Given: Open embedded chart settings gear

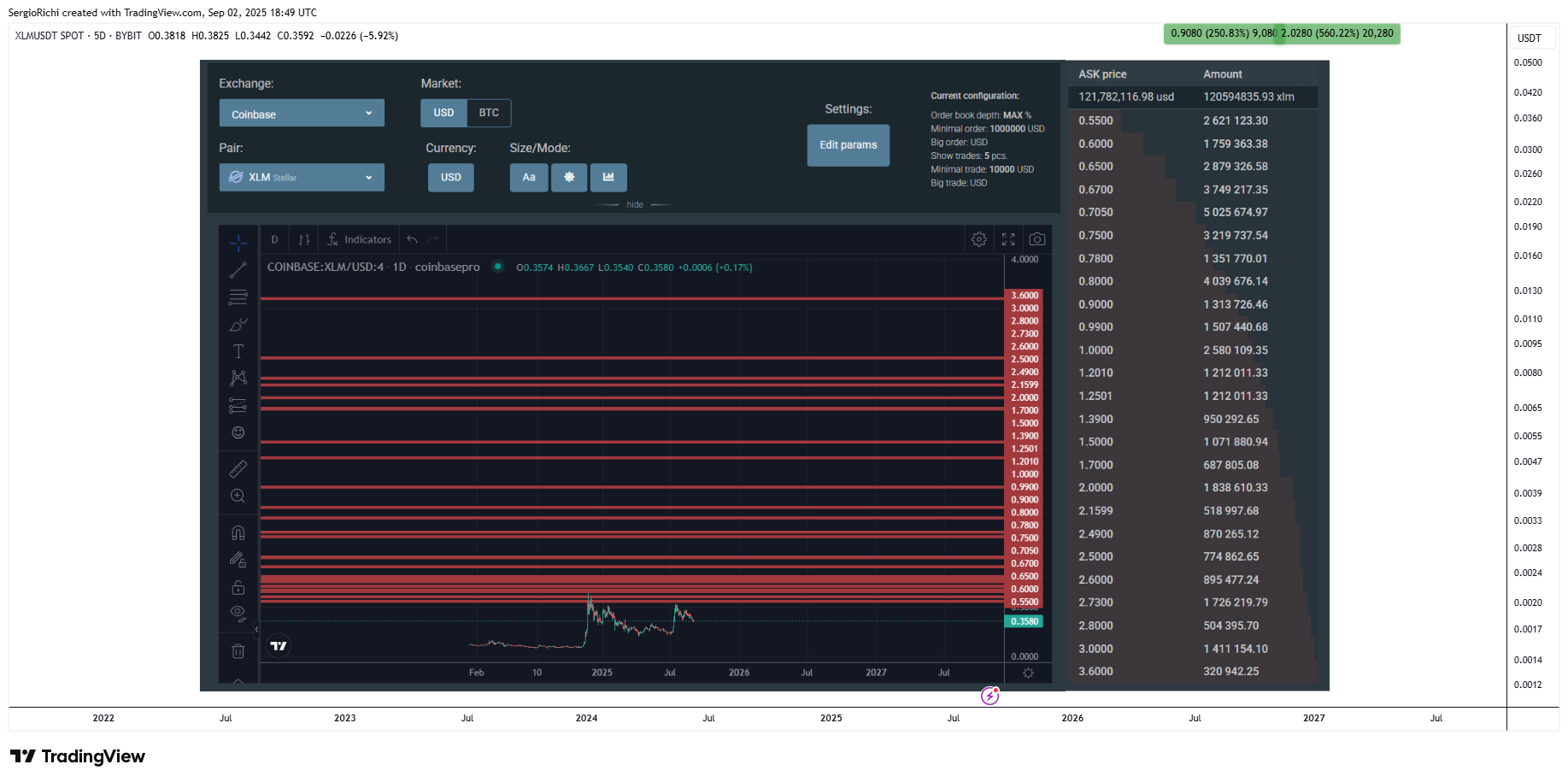Looking at the screenshot, I should (979, 239).
